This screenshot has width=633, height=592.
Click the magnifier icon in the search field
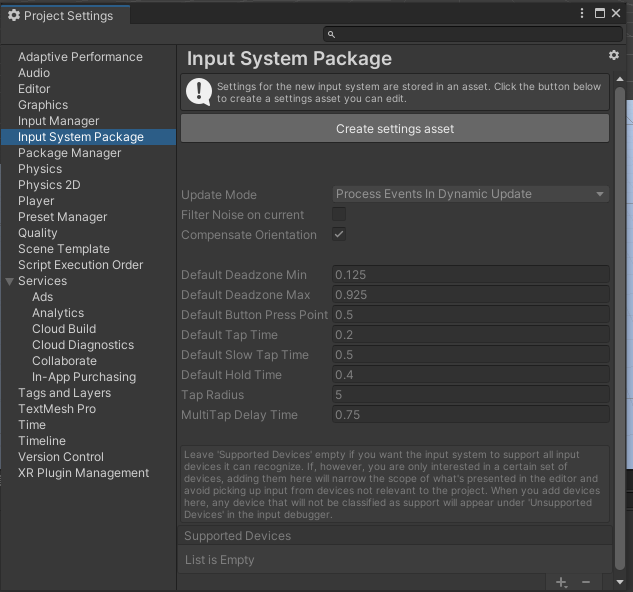click(331, 35)
